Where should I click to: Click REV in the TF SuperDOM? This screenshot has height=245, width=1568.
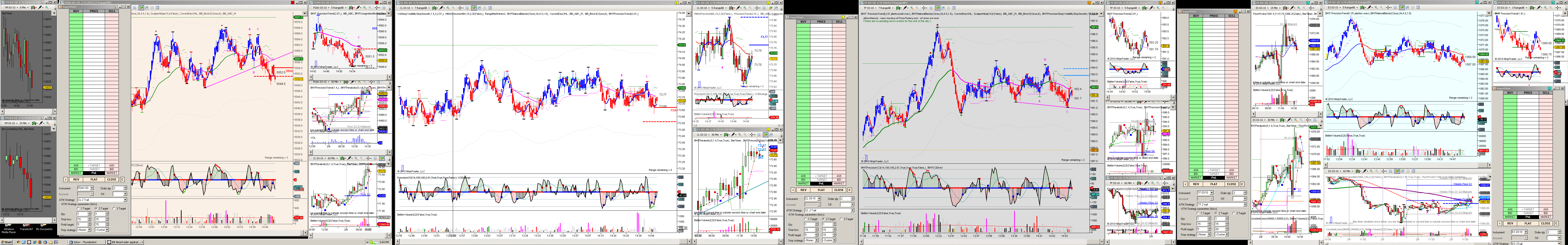click(x=1196, y=184)
